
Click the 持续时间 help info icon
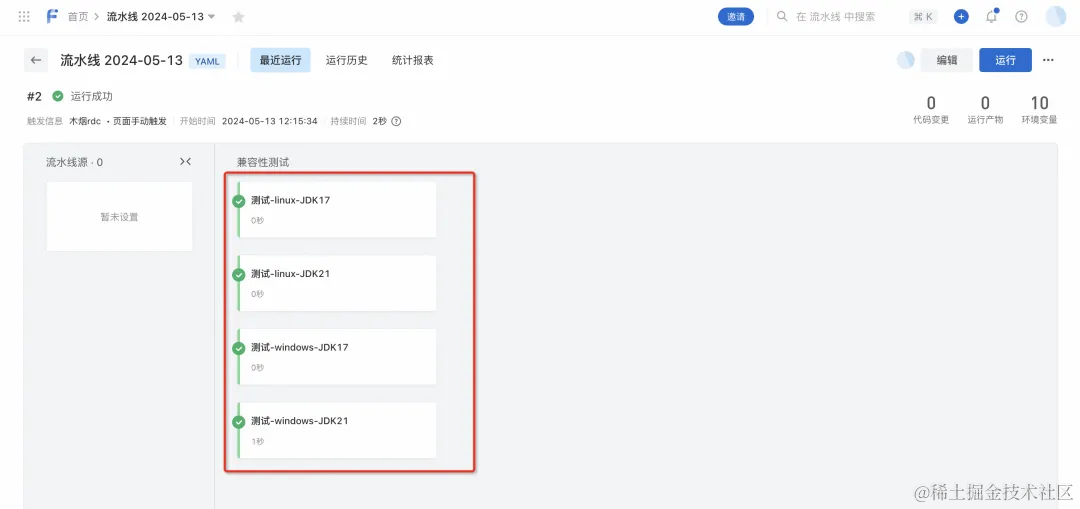coord(396,121)
